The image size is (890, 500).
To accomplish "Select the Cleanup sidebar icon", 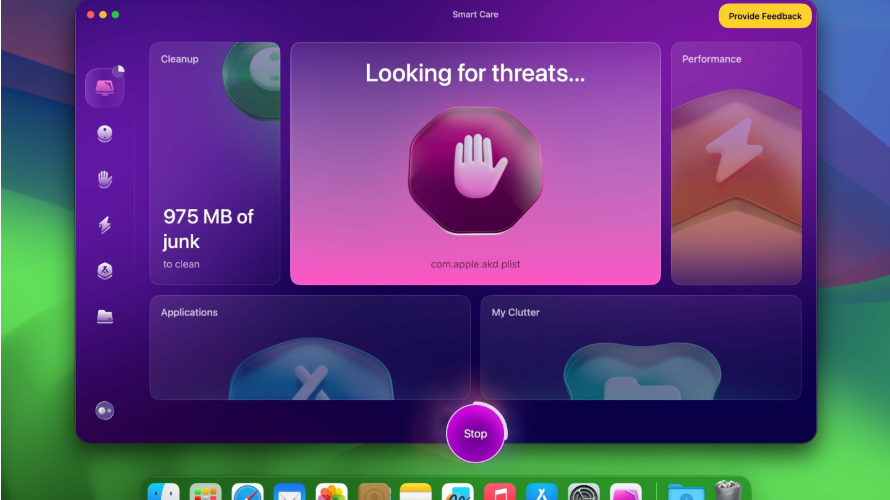I will coord(104,134).
